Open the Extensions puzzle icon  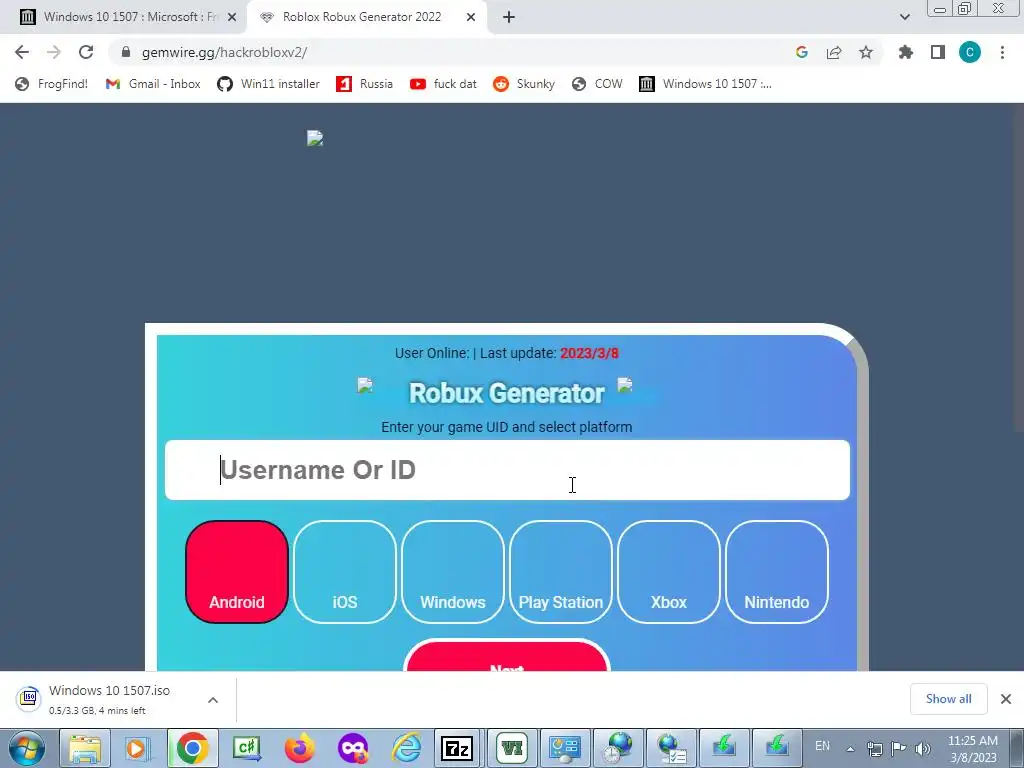pyautogui.click(x=906, y=52)
